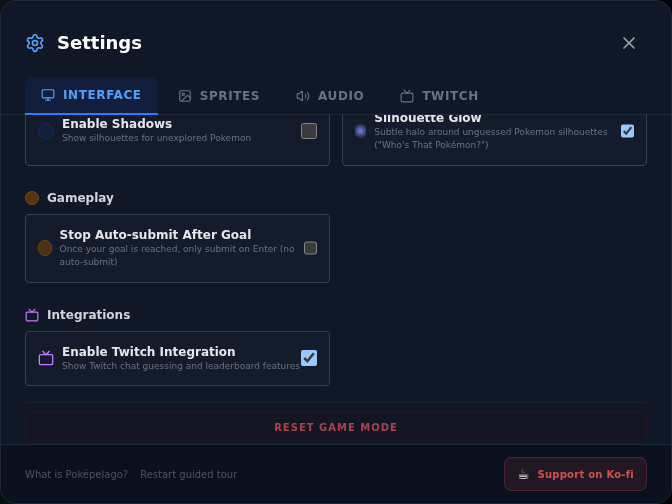This screenshot has height=504, width=672.
Task: Click the Gameplay section heading
Action: 80,198
